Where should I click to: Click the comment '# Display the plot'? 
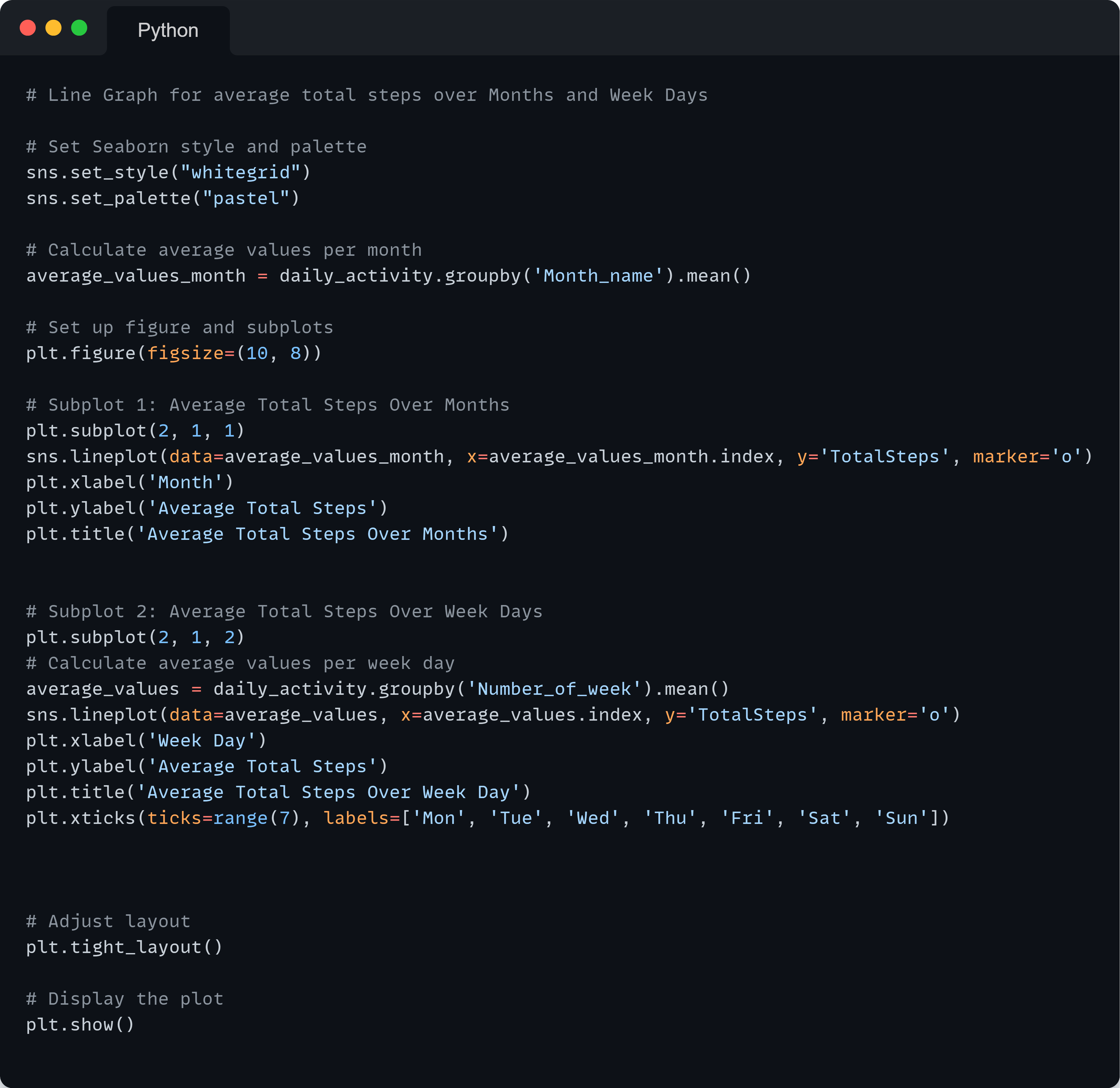[x=125, y=999]
